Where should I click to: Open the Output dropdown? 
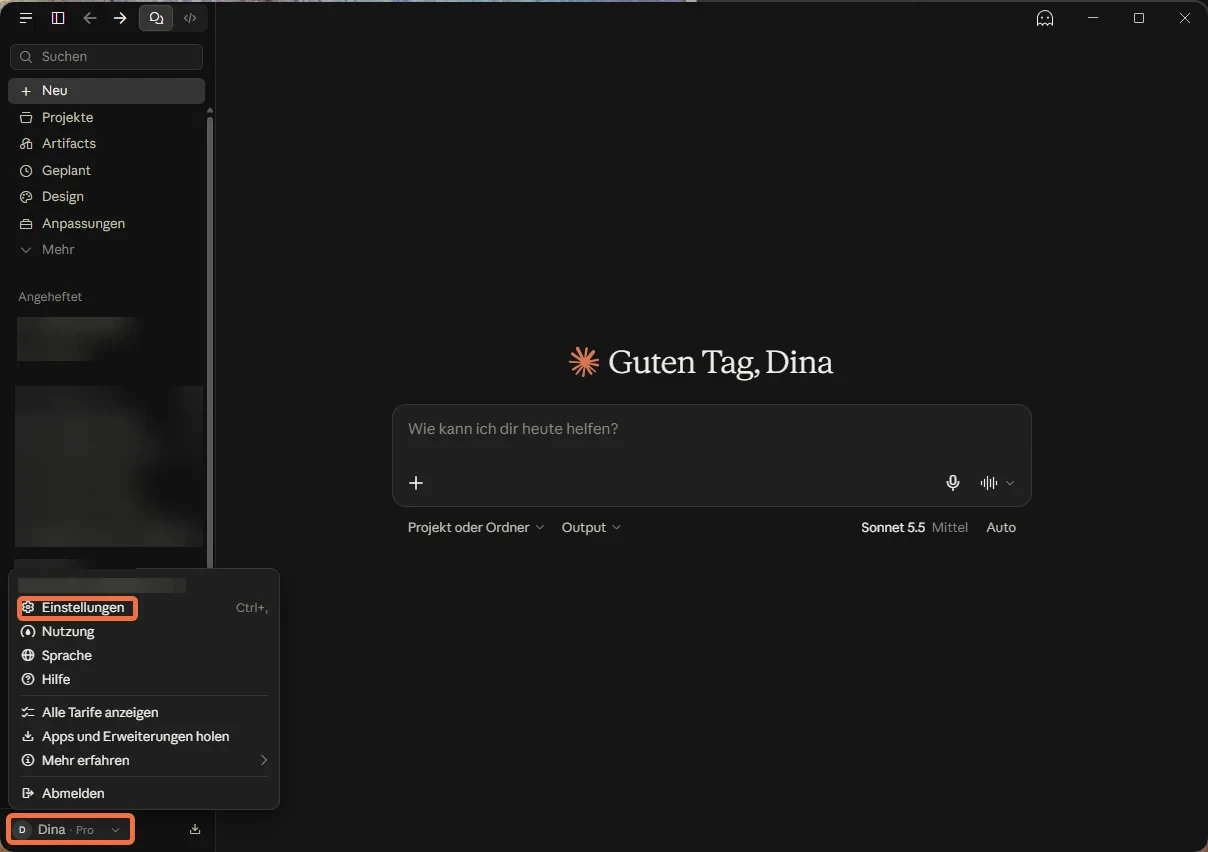[591, 527]
